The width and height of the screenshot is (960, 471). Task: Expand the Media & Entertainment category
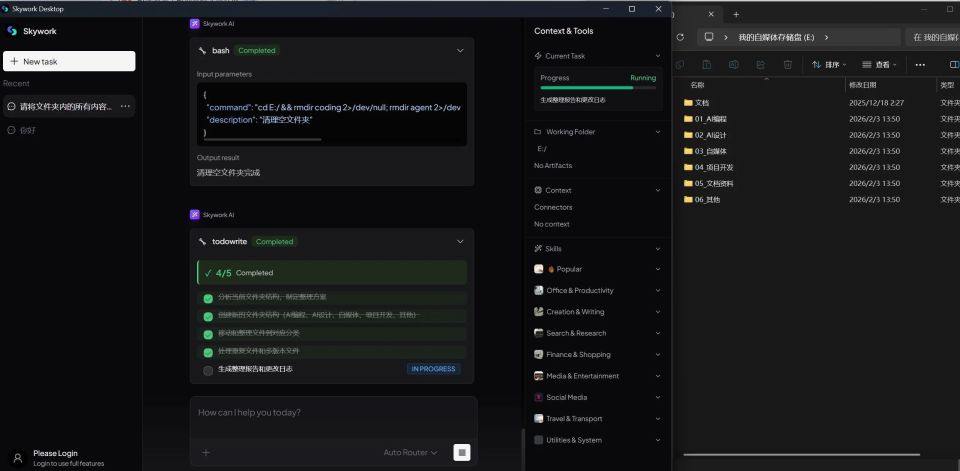point(658,376)
